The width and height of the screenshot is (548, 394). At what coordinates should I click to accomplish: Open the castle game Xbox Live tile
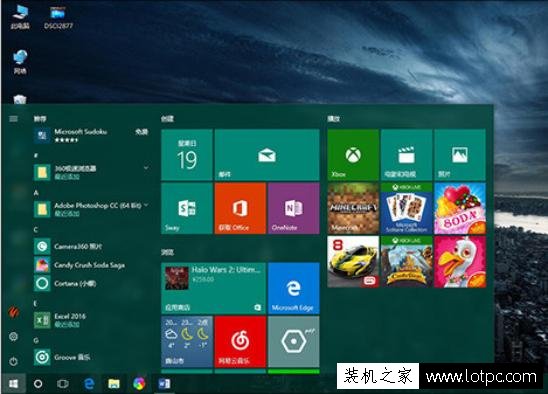406,262
